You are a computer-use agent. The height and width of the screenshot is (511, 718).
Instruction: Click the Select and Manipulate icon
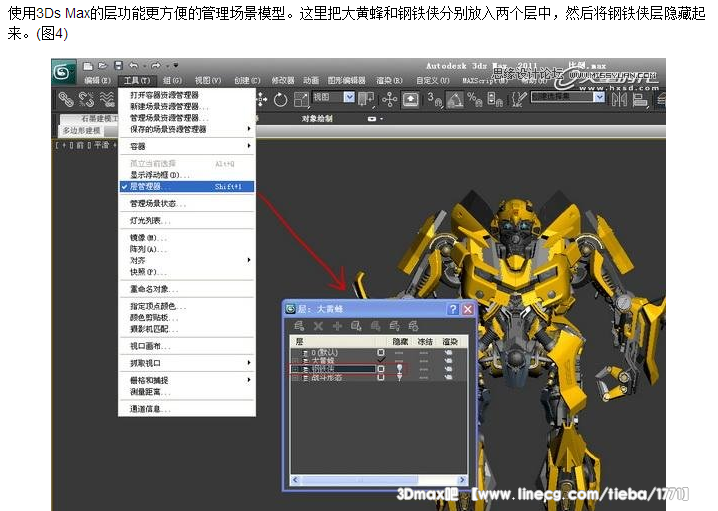pyautogui.click(x=390, y=99)
